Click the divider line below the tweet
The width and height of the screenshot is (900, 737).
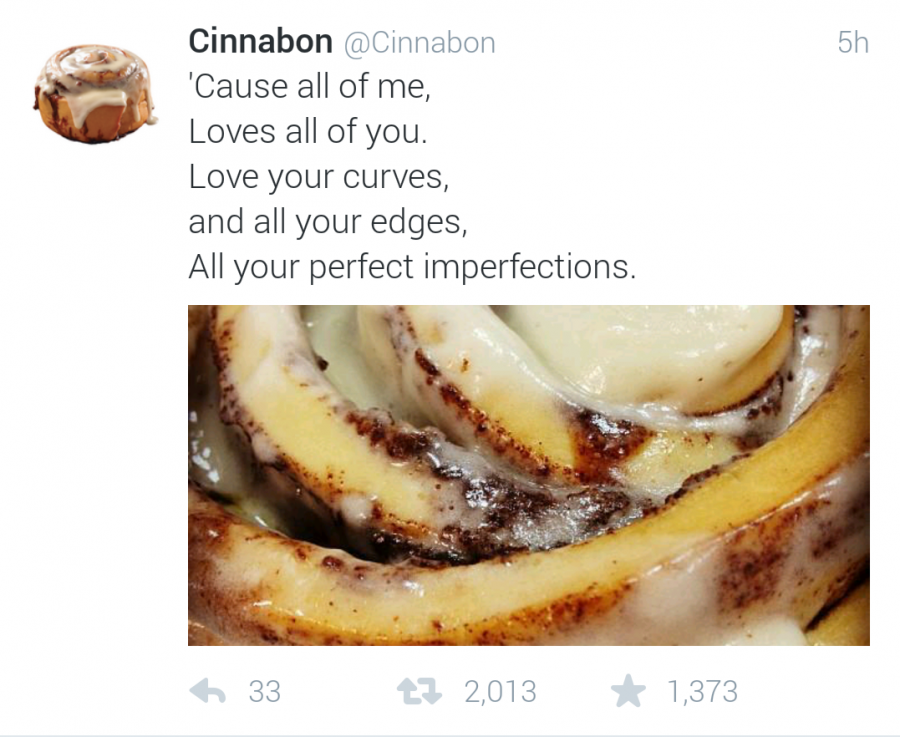click(x=450, y=735)
